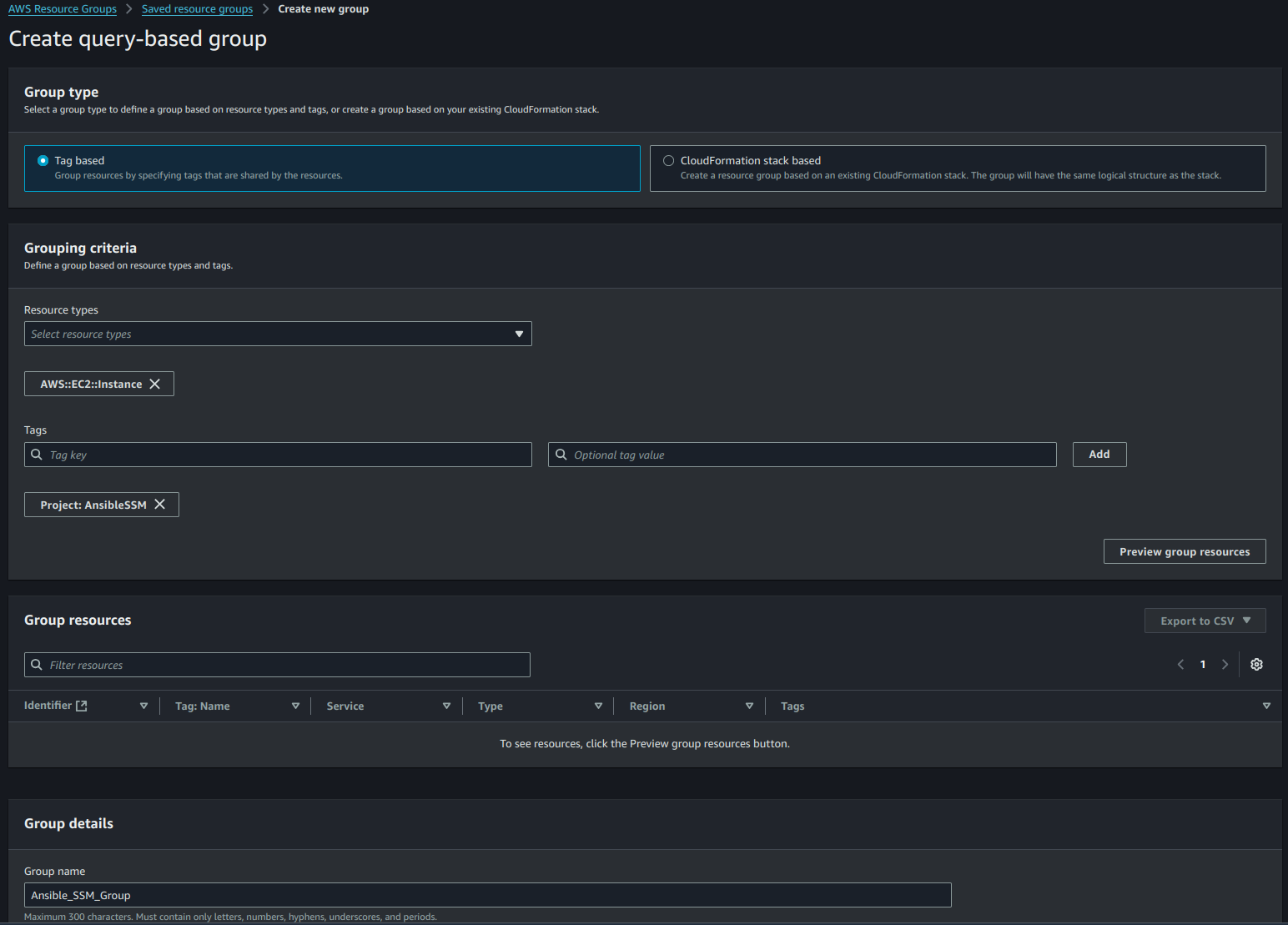Sort by Tag: Name column arrow
Screen dimensions: 1288x925
coord(295,706)
